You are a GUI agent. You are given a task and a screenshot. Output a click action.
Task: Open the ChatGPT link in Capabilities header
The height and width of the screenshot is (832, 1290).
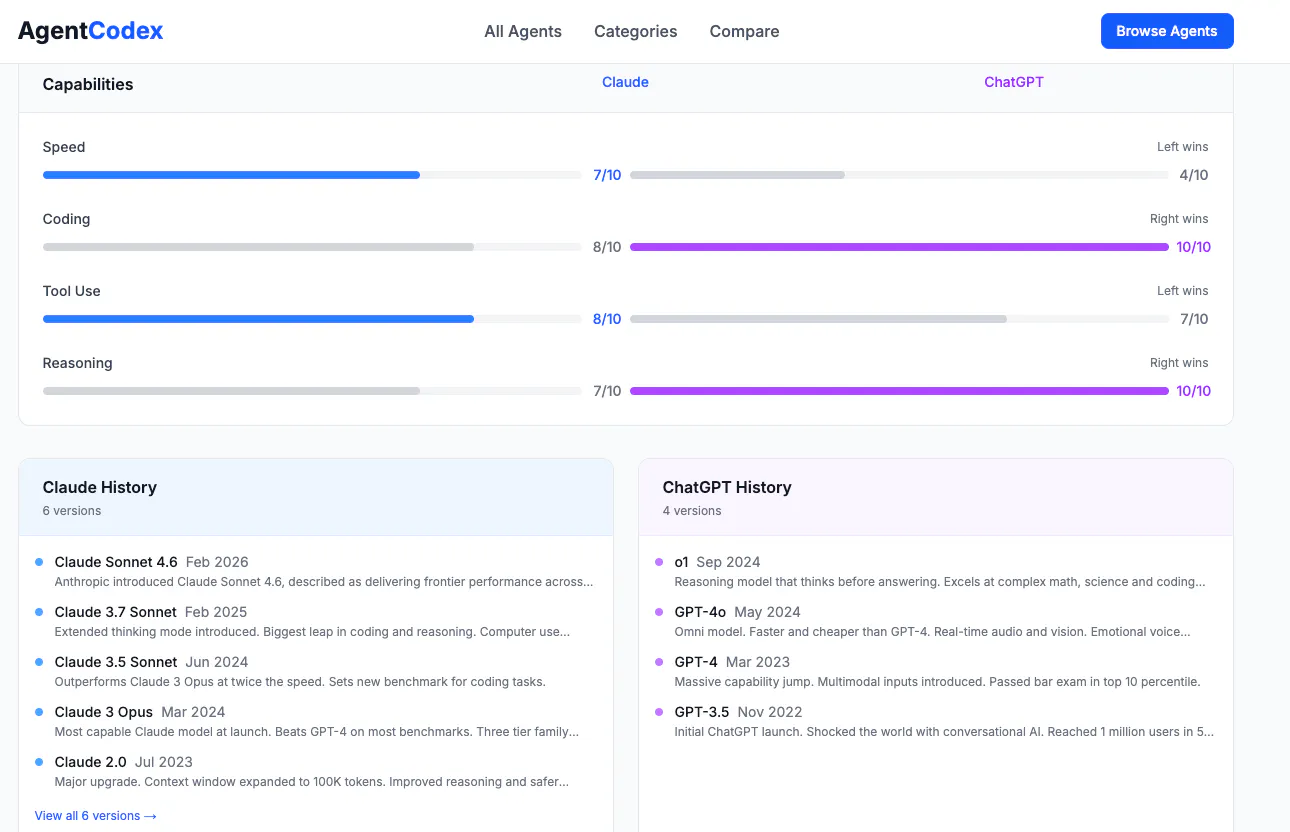[x=1014, y=82]
